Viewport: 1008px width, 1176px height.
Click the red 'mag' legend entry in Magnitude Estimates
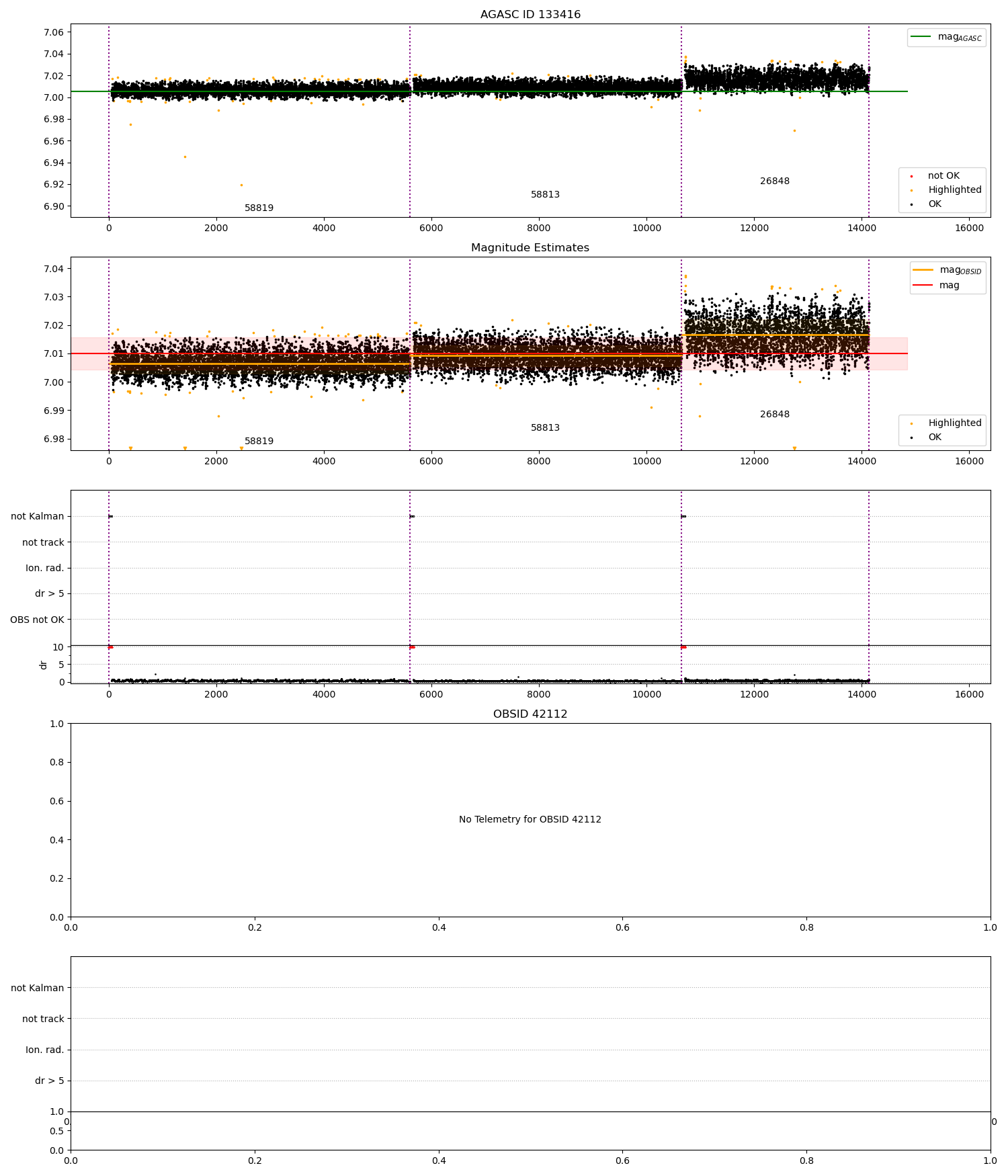click(x=950, y=286)
